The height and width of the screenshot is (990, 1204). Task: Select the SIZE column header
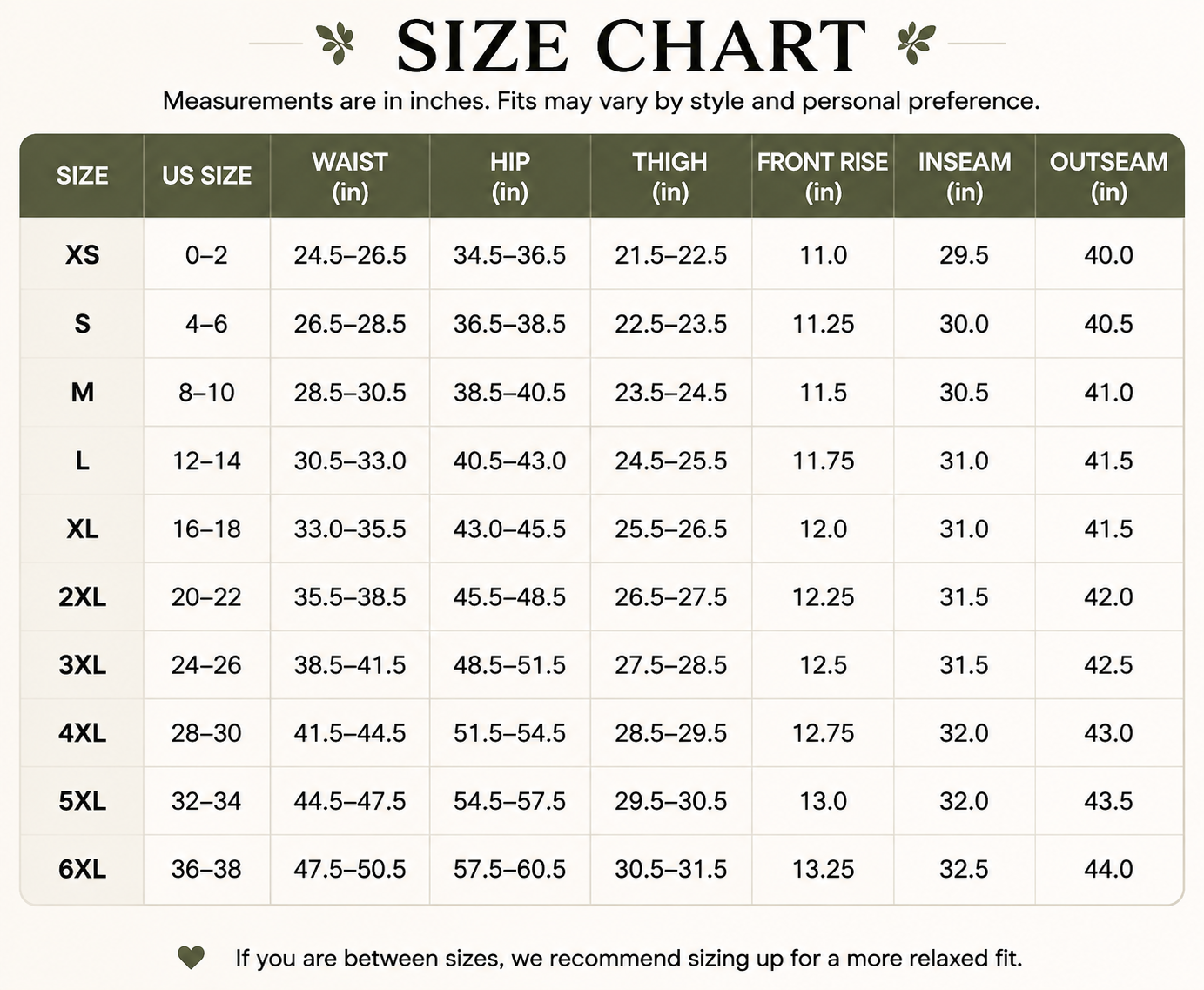(82, 176)
